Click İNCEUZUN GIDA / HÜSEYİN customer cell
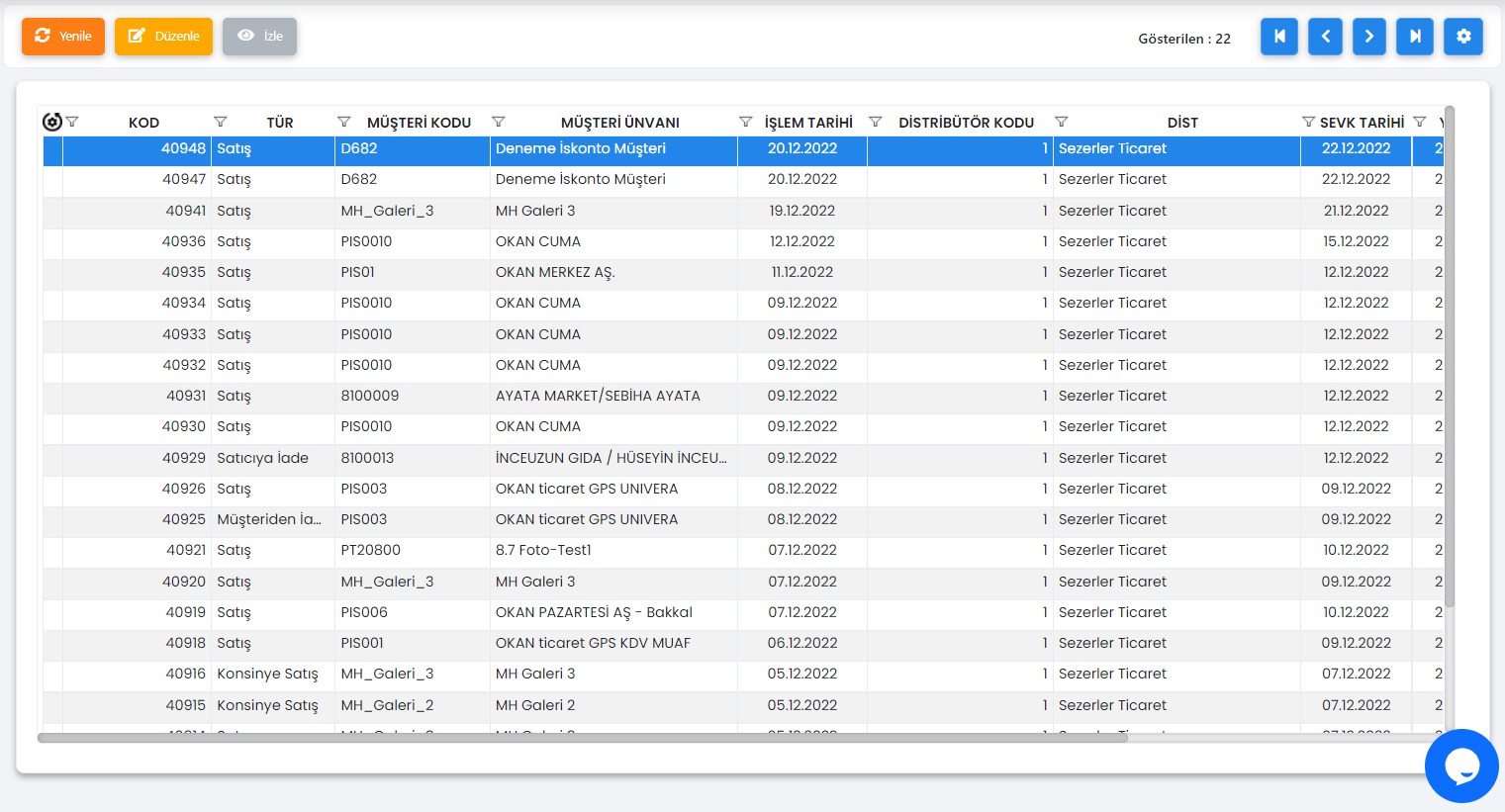The height and width of the screenshot is (812, 1505). click(x=611, y=458)
